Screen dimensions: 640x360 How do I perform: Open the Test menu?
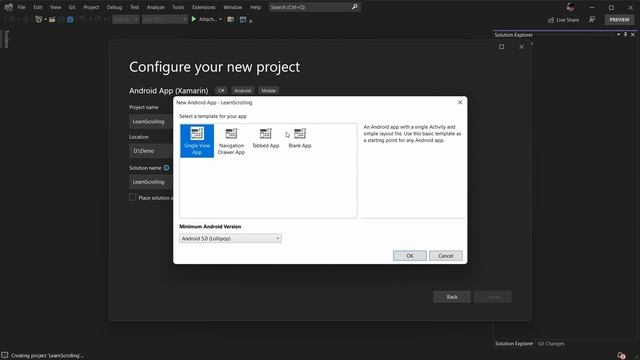pyautogui.click(x=134, y=7)
